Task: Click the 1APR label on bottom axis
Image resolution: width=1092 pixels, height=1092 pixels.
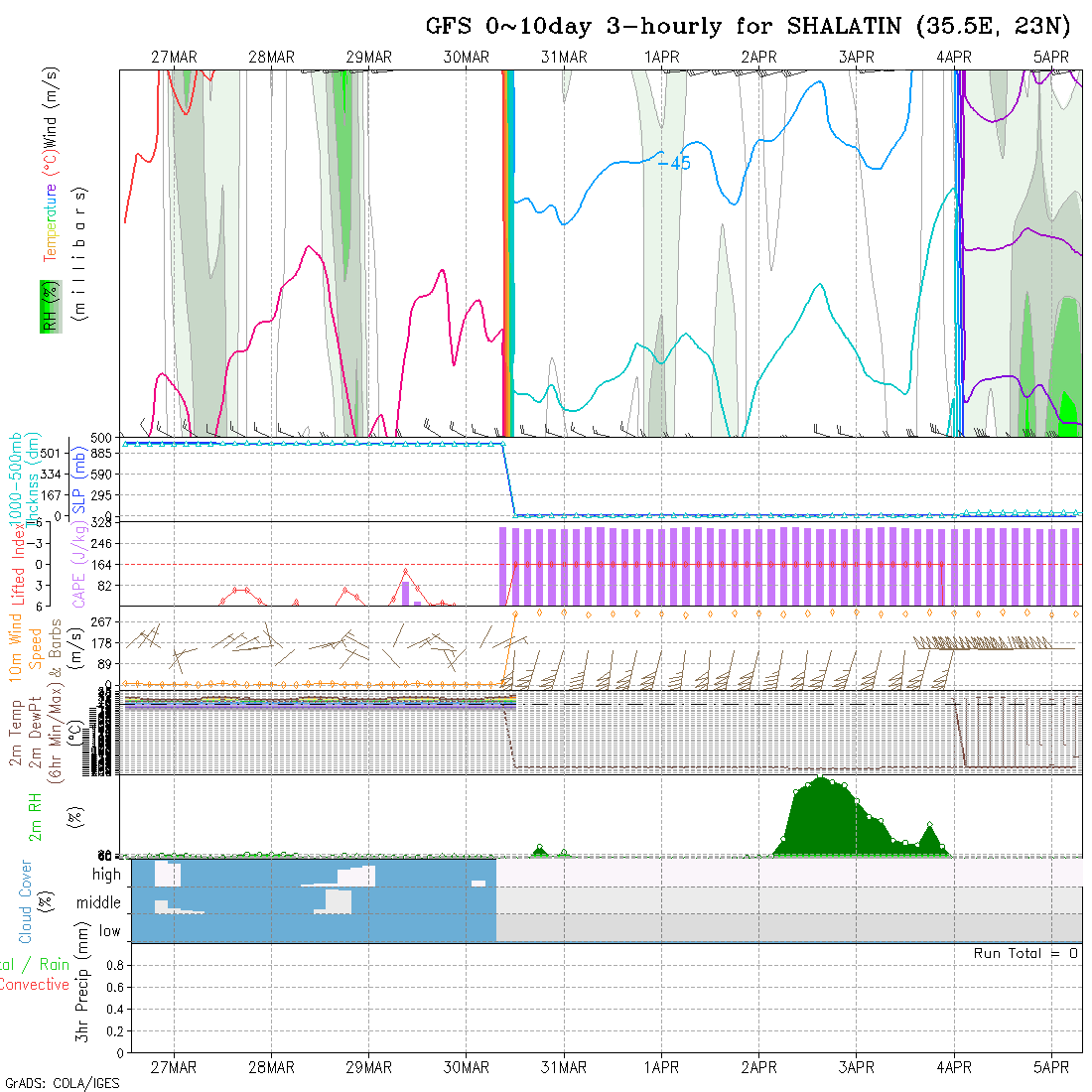Action: click(661, 1067)
